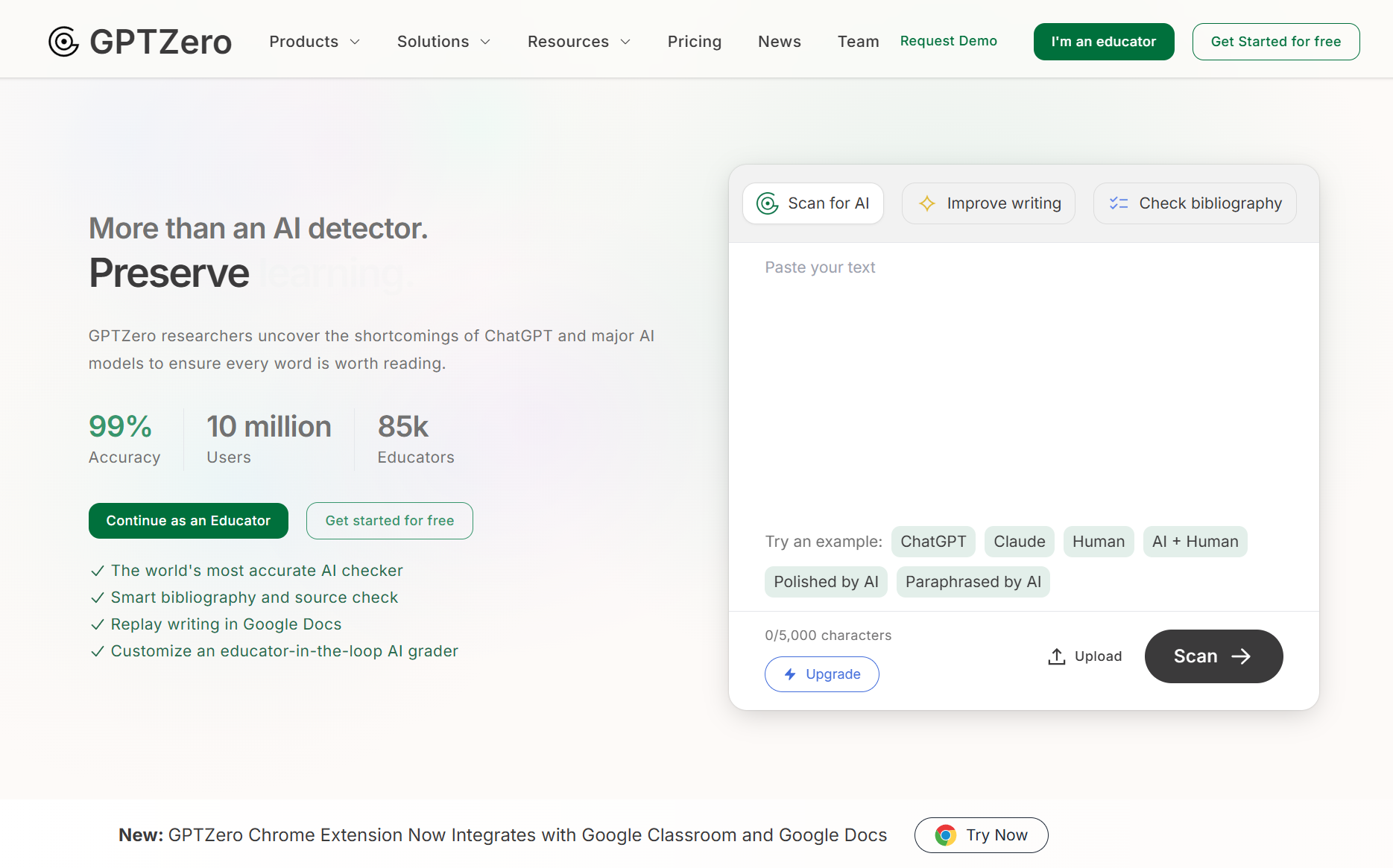Image resolution: width=1393 pixels, height=868 pixels.
Task: Click the Scan for AI spiral icon
Action: (x=767, y=203)
